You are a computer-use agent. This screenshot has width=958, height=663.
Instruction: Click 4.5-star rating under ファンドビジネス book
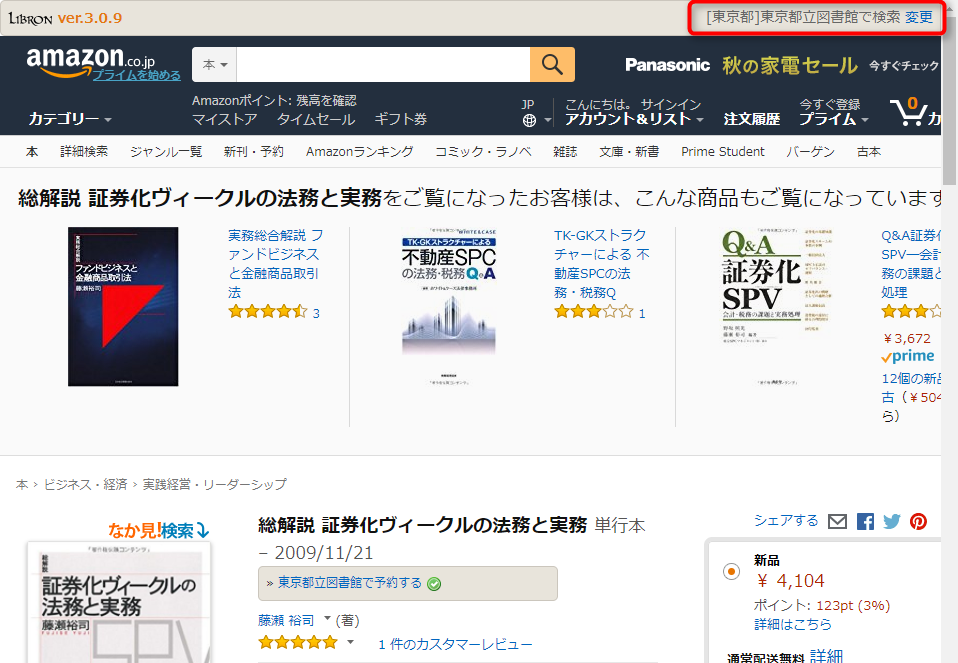click(x=267, y=312)
